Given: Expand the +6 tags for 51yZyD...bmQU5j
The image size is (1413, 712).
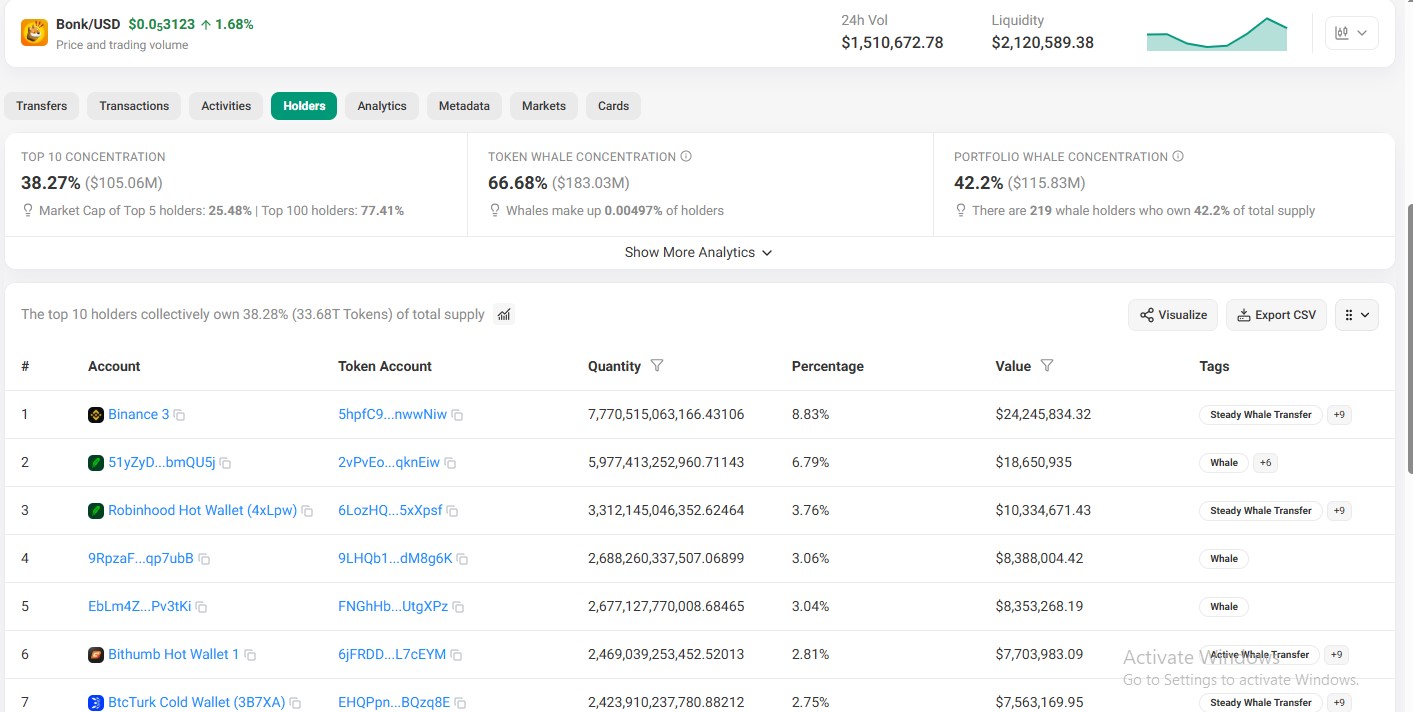Looking at the screenshot, I should (x=1265, y=462).
